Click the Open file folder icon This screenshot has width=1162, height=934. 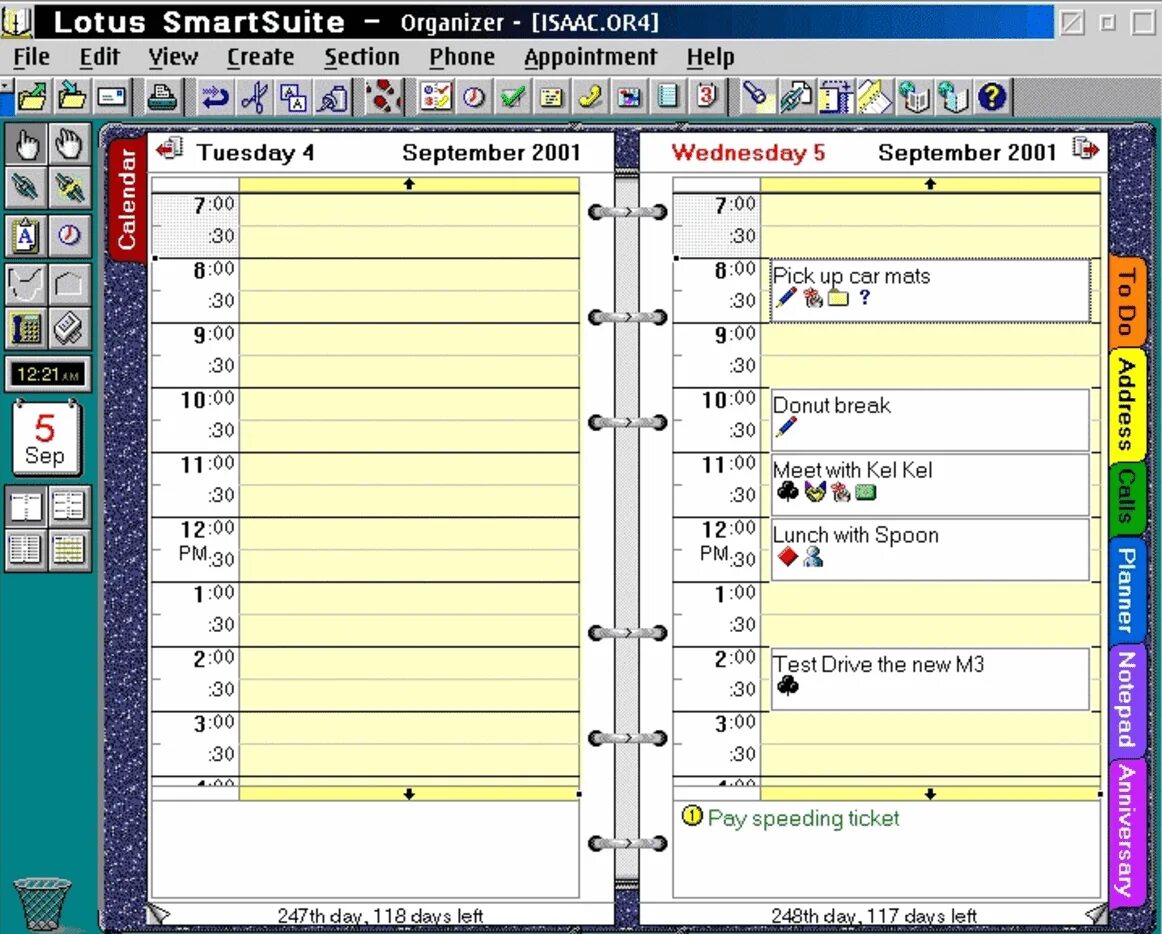click(32, 97)
